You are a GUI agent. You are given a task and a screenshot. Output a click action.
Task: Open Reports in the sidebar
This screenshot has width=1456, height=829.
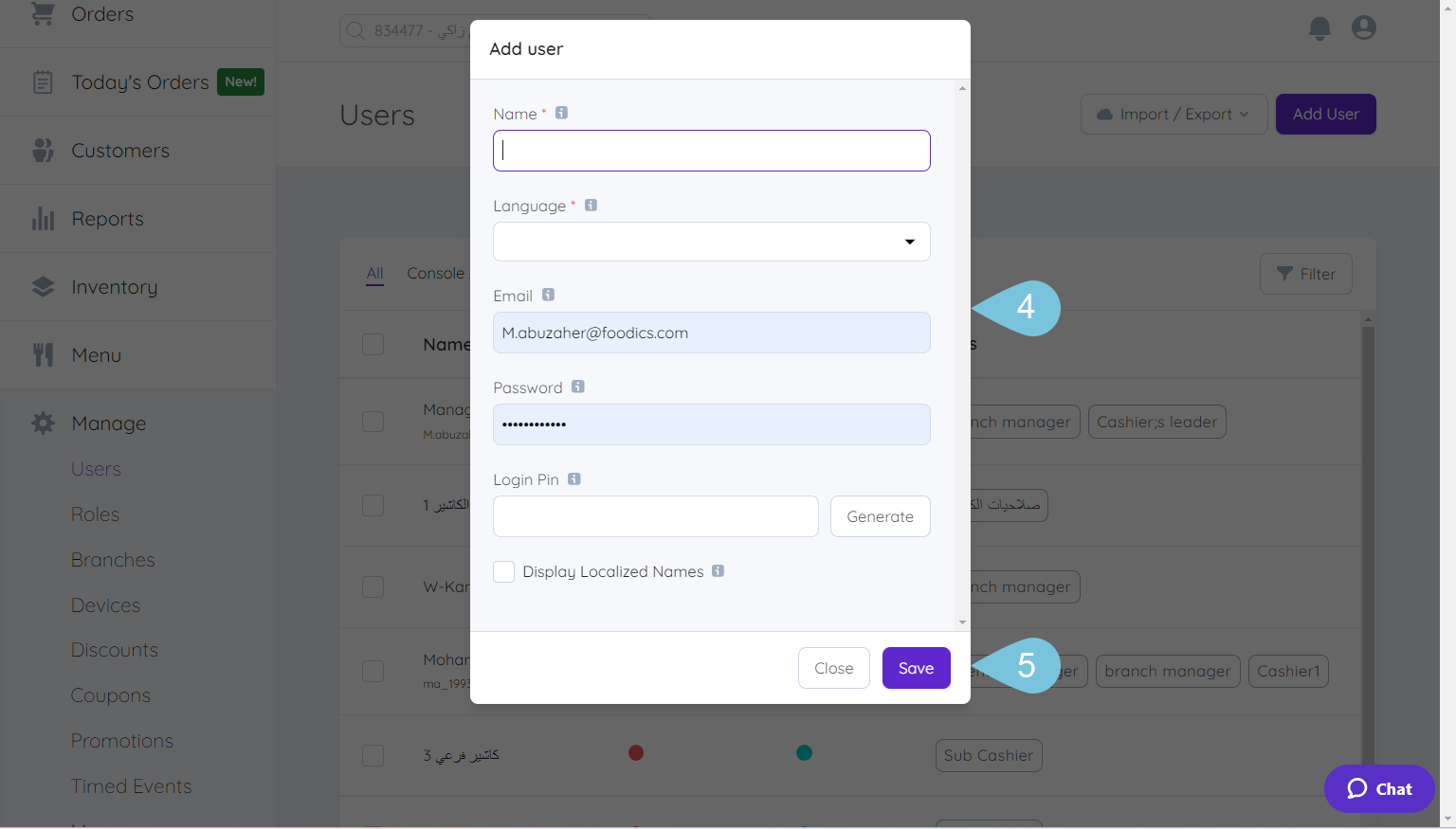[108, 219]
